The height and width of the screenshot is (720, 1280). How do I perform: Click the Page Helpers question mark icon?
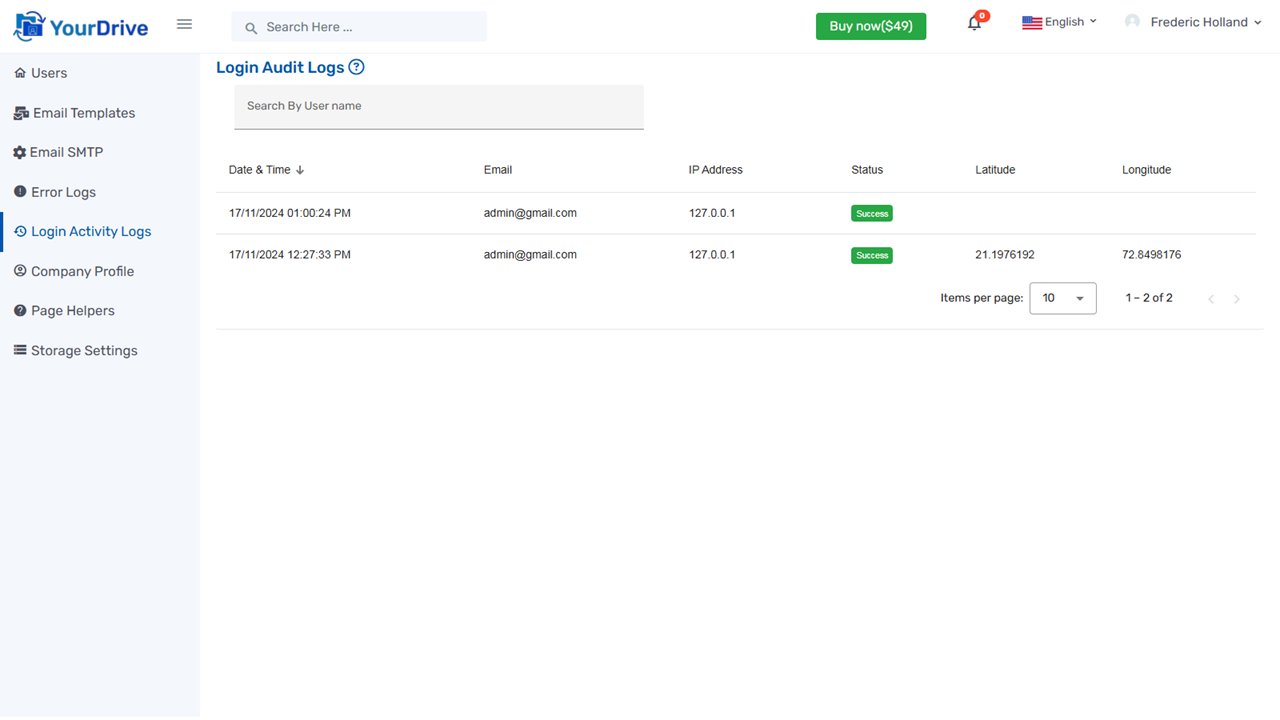point(19,310)
